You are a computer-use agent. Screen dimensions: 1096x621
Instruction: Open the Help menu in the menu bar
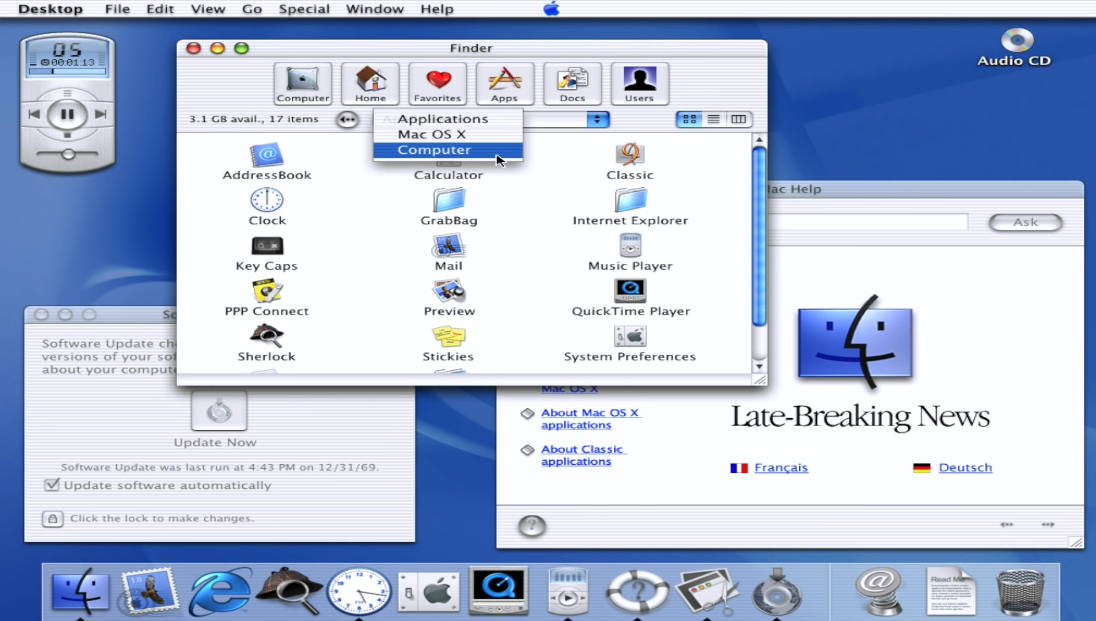pyautogui.click(x=437, y=9)
